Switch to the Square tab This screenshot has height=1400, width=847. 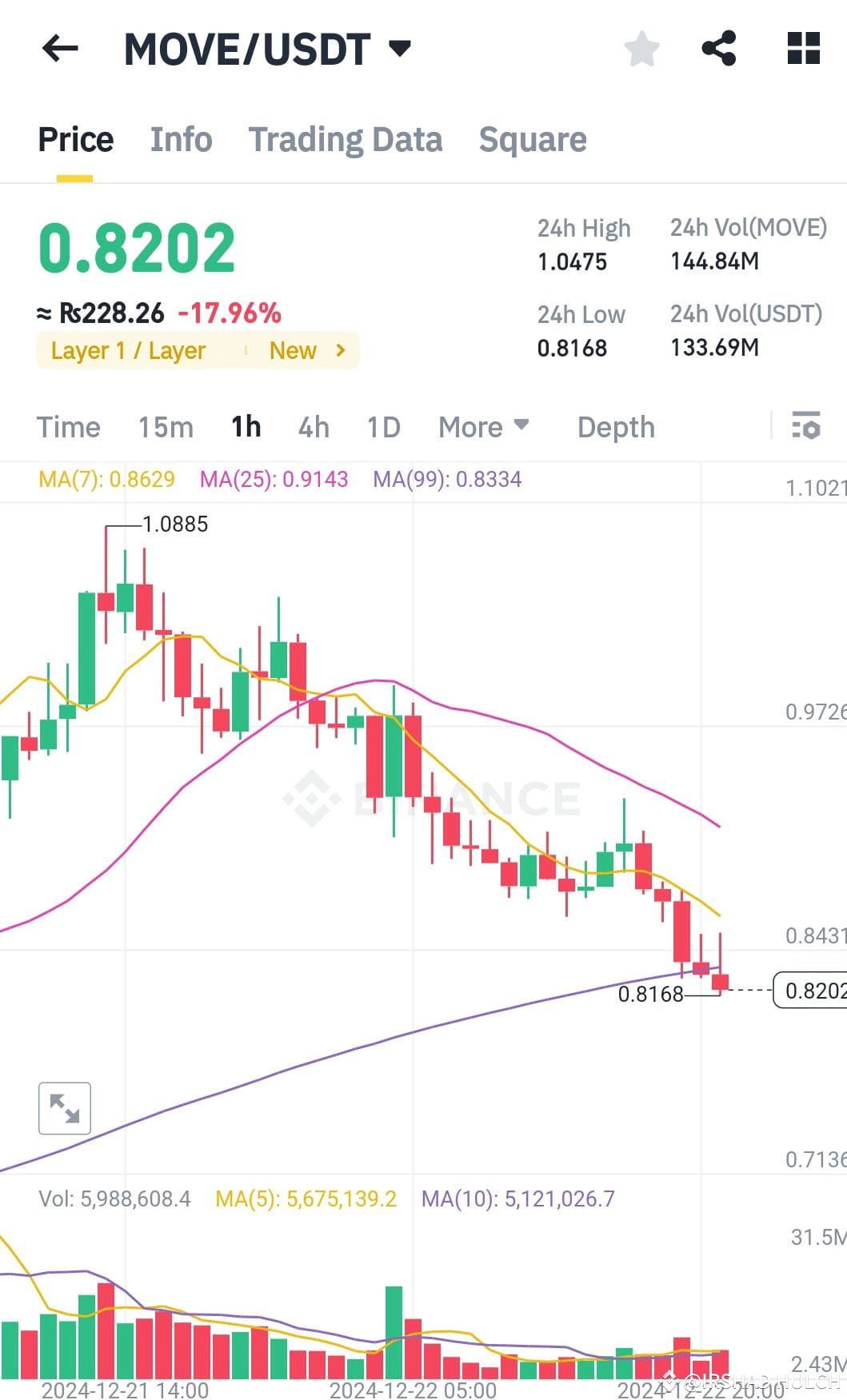pos(532,139)
